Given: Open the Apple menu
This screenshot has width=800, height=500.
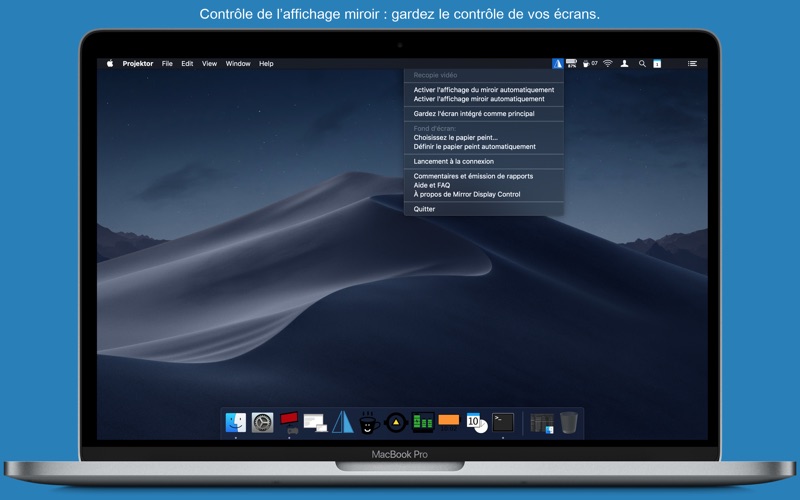Looking at the screenshot, I should click(x=110, y=64).
